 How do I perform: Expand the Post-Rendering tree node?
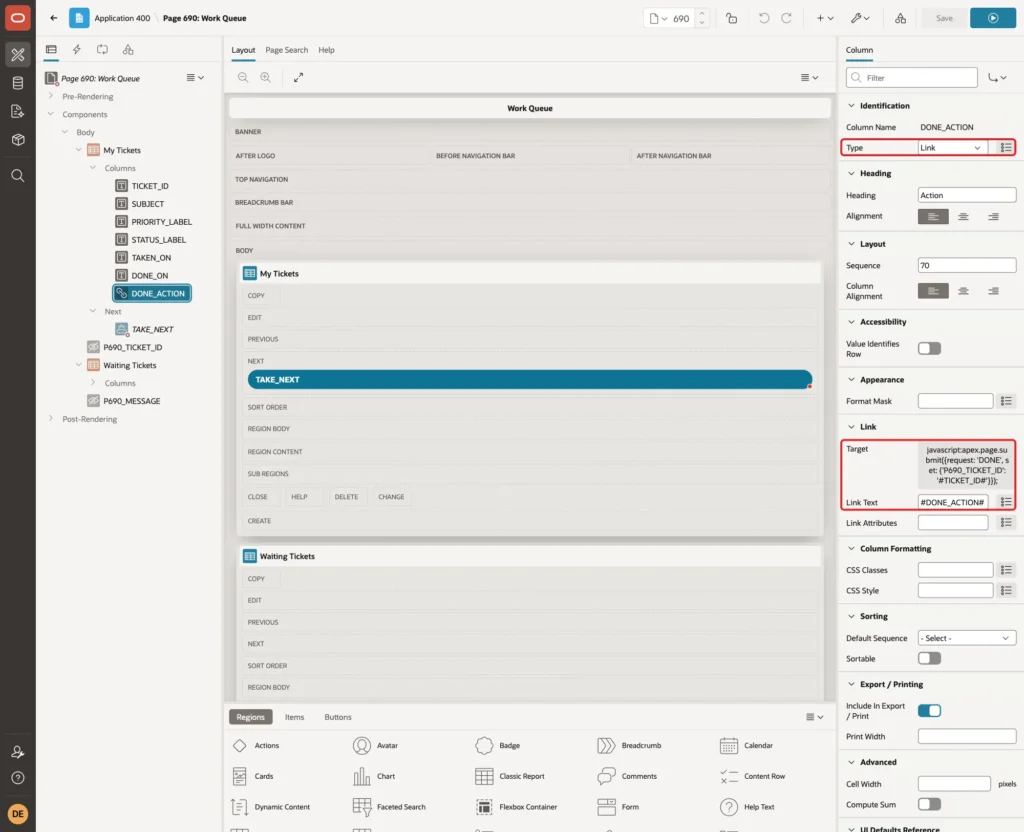click(x=51, y=419)
